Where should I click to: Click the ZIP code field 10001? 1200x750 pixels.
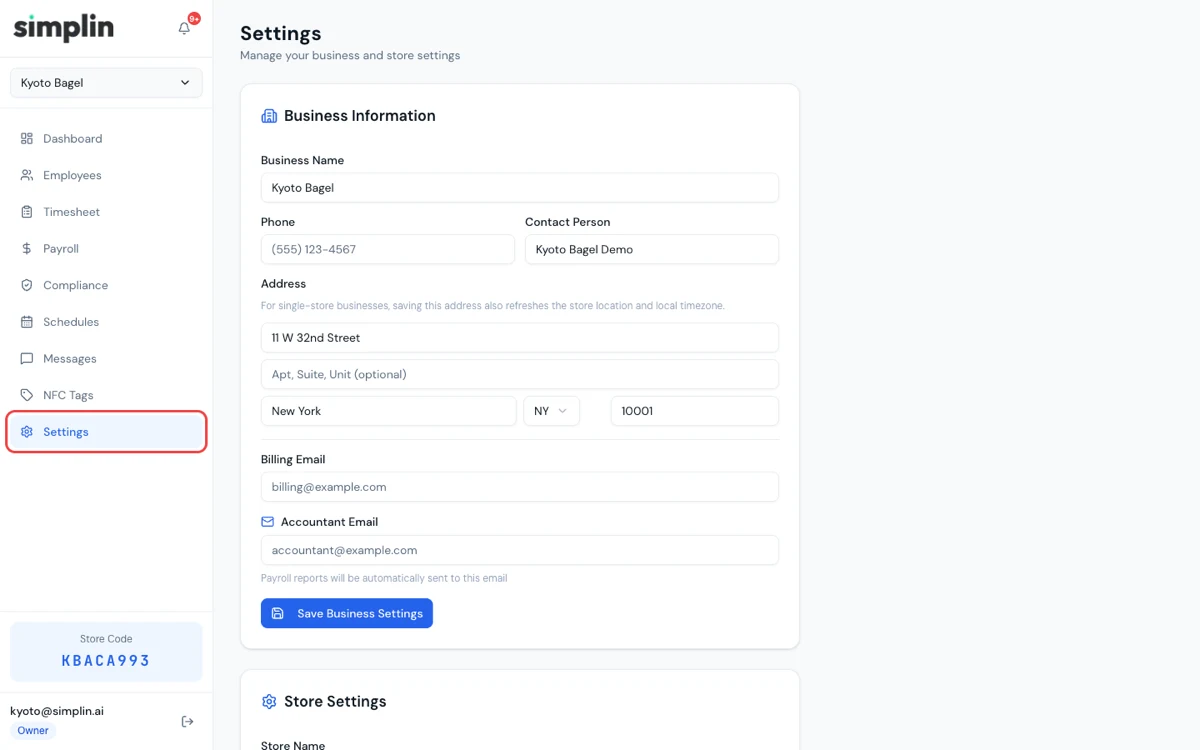click(695, 411)
